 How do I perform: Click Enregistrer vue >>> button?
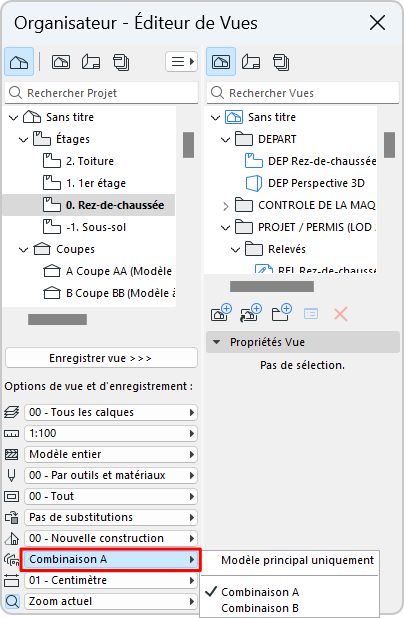101,358
